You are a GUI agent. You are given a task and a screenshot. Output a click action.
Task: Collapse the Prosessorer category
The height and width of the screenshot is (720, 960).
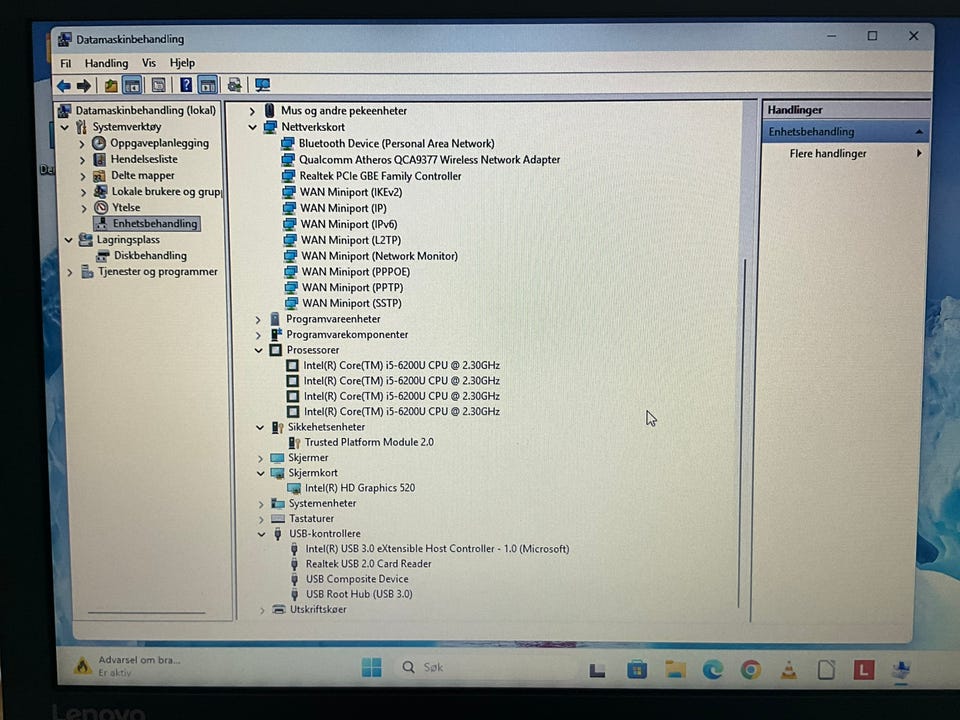[x=259, y=350]
